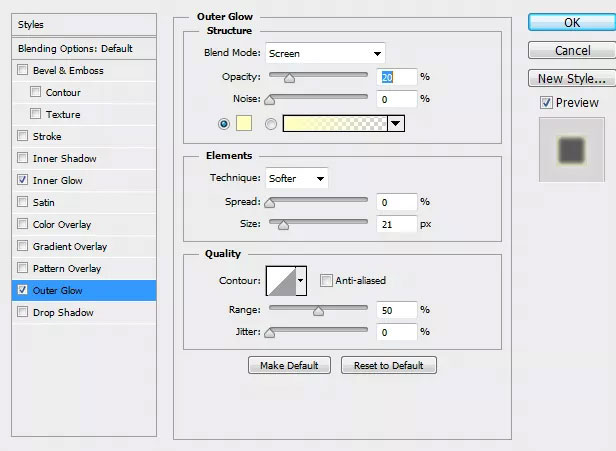Turn on the Stroke checkbox
This screenshot has width=616, height=451.
(x=23, y=136)
